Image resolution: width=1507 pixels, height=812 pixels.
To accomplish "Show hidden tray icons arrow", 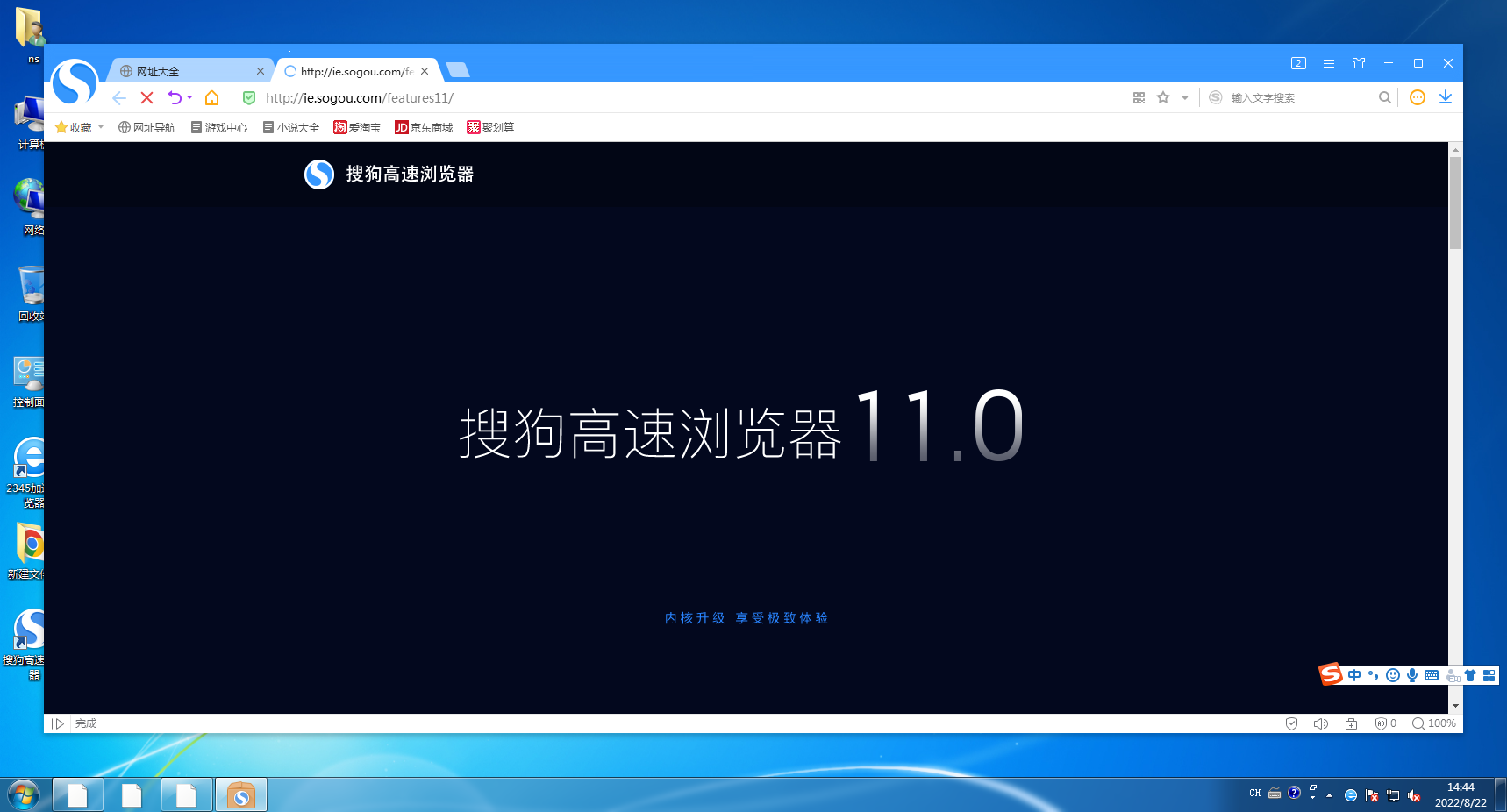I will 1330,795.
